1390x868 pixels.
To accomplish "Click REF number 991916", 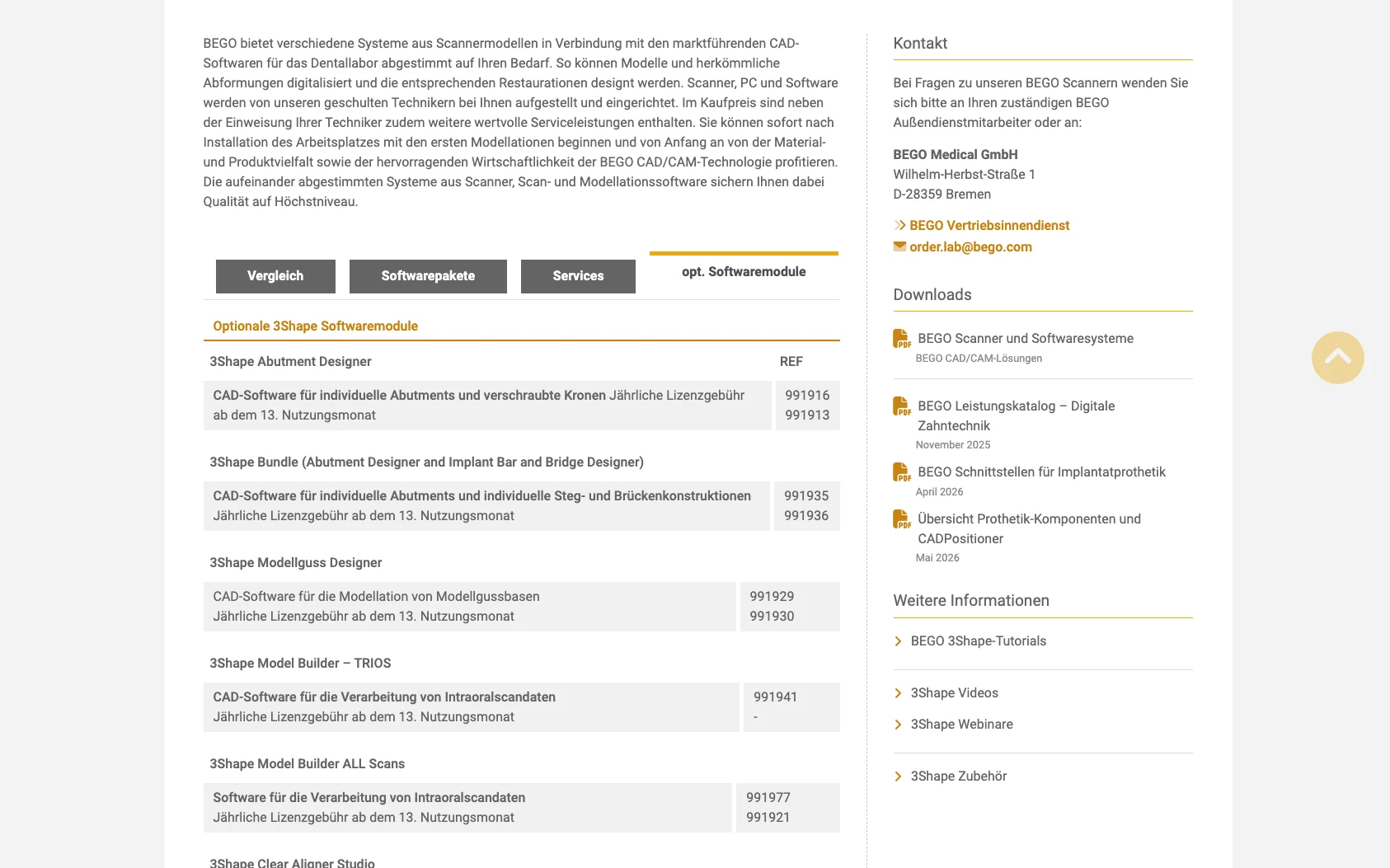I will (x=807, y=395).
